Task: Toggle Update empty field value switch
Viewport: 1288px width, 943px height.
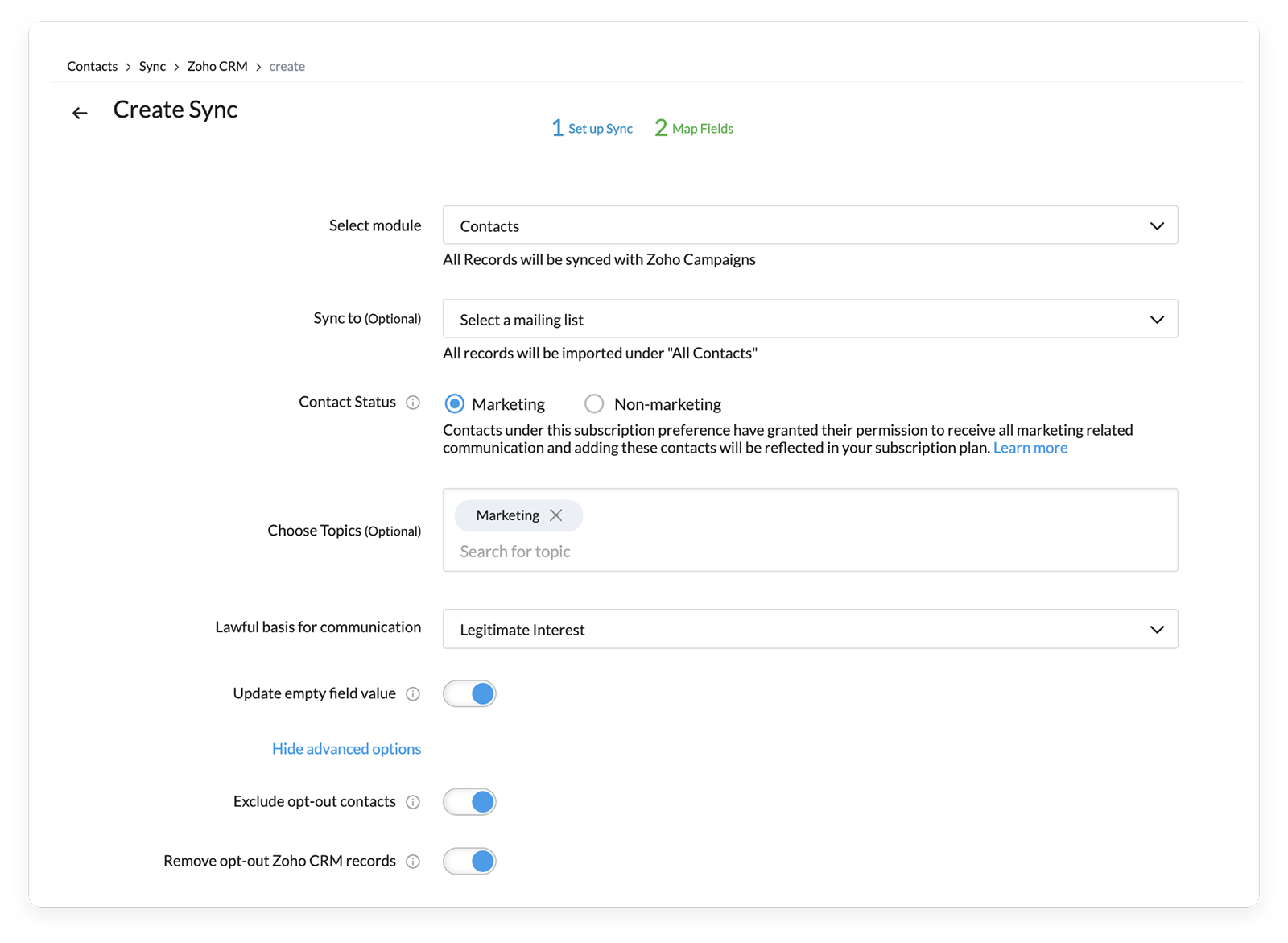Action: point(469,693)
